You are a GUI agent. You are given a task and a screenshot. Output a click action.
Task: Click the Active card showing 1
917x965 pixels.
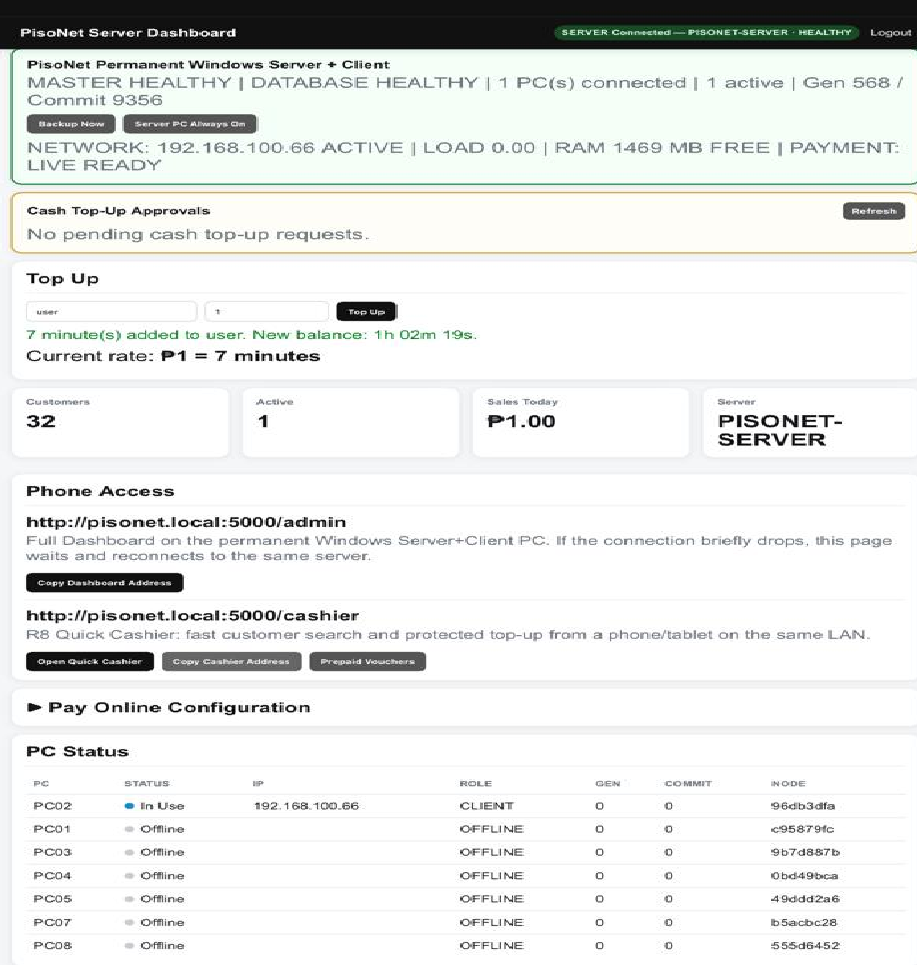351,422
